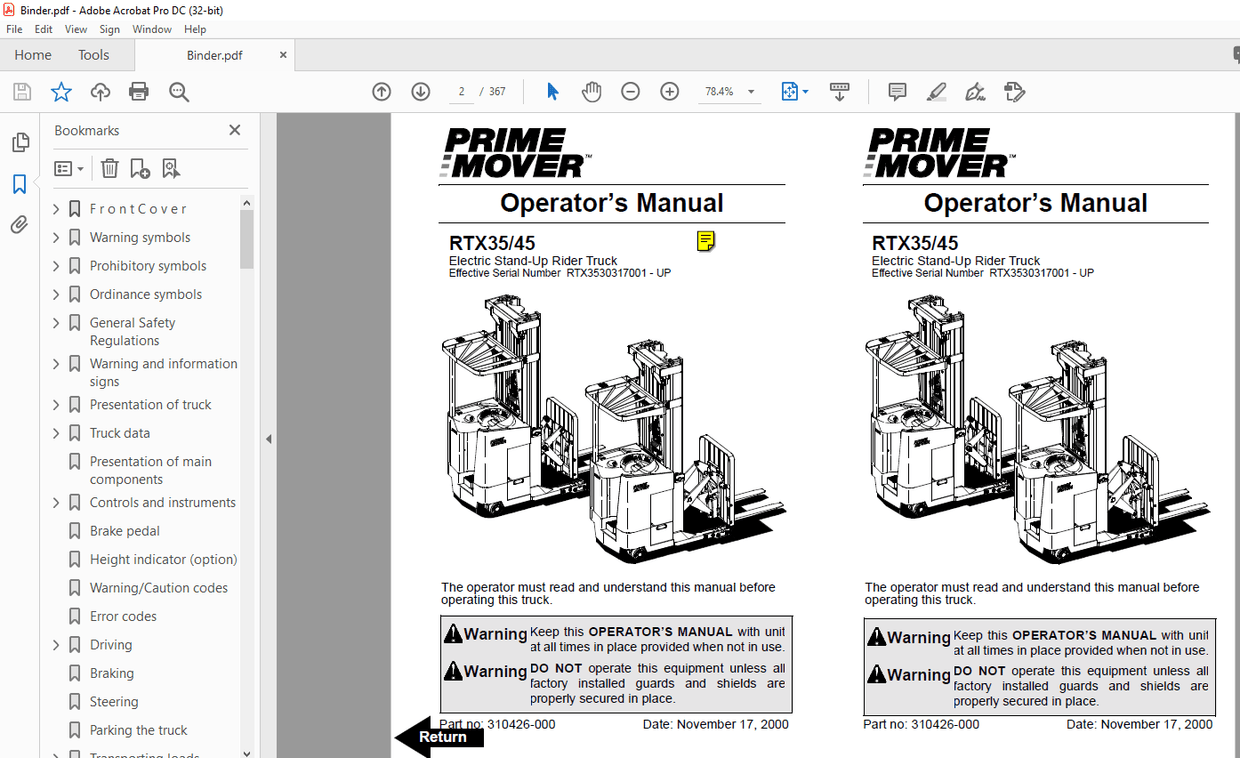Close the Bookmarks panel
This screenshot has height=758, width=1240.
234,130
